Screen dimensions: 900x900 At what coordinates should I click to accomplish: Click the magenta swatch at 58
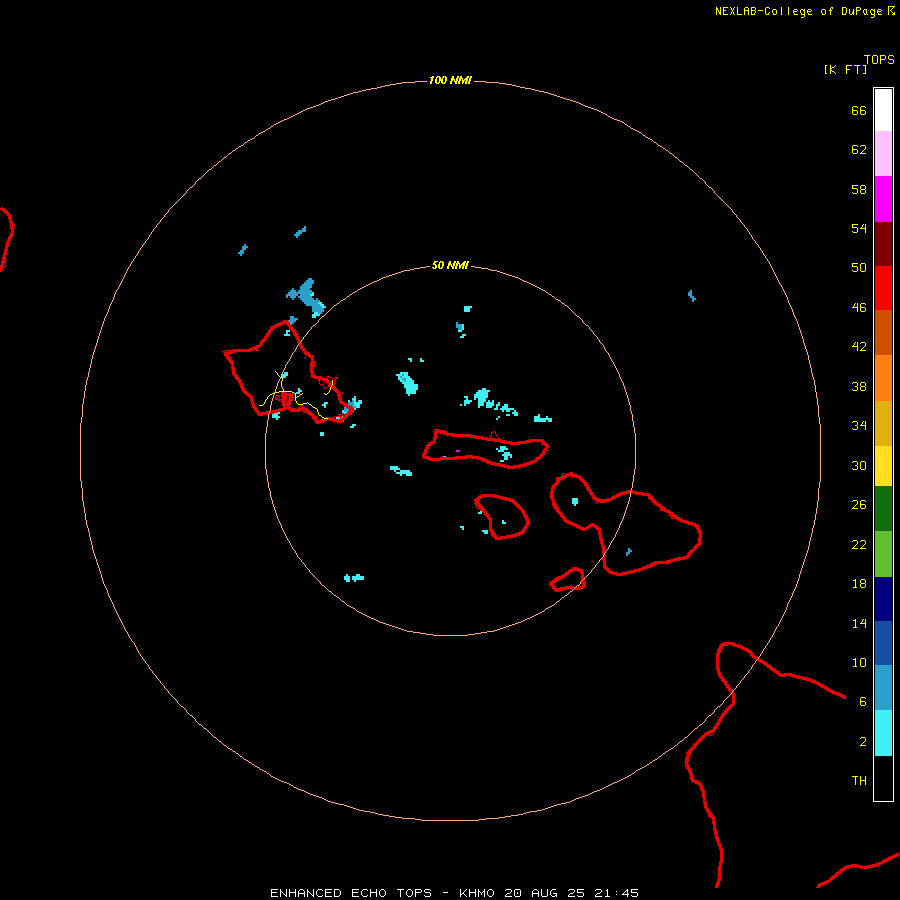(883, 199)
